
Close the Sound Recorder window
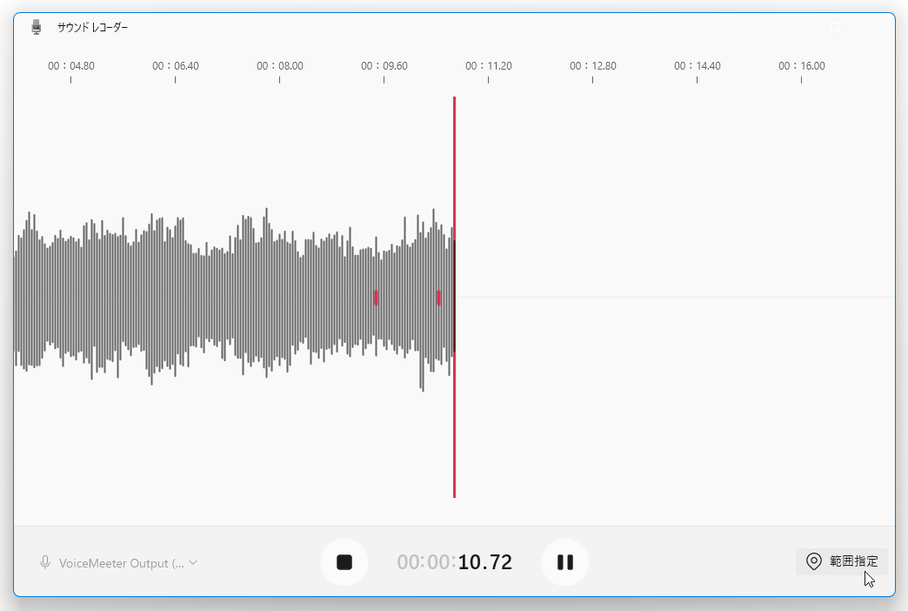[875, 27]
